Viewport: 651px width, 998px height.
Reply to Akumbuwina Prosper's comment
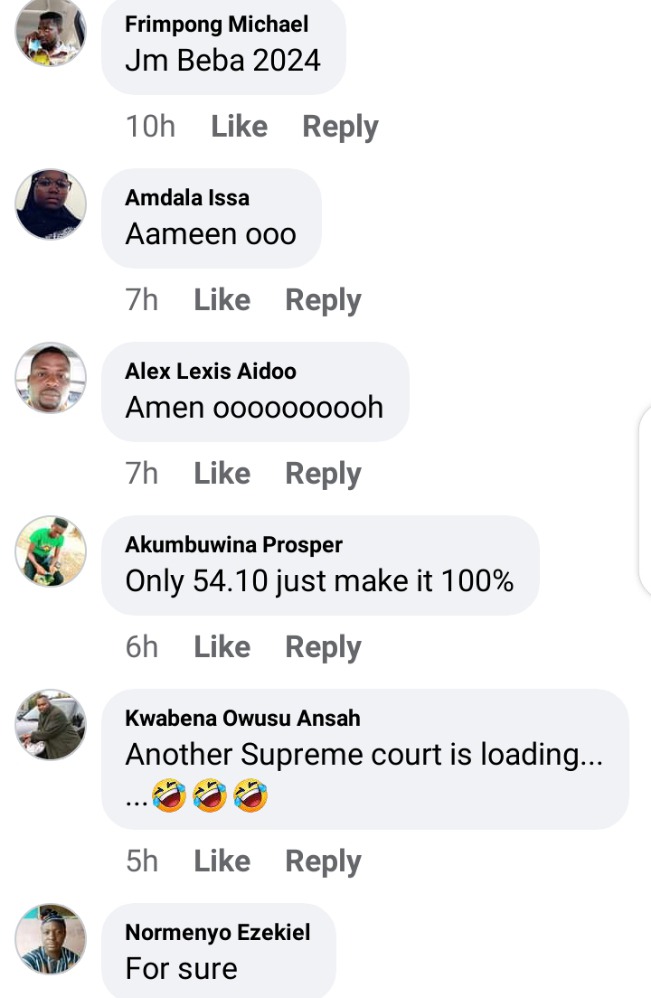pos(323,647)
